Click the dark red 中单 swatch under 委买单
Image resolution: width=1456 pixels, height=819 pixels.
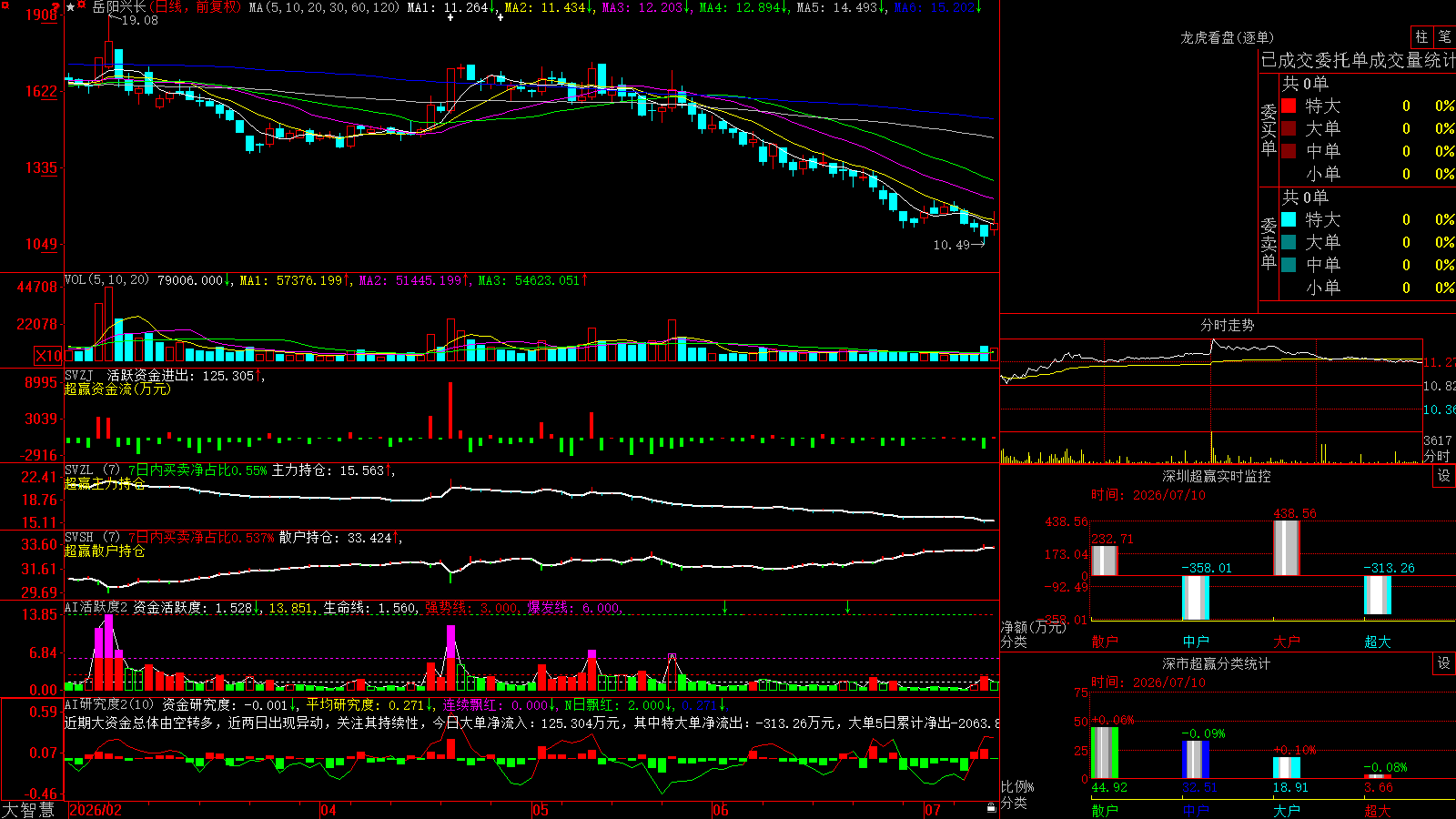click(x=1289, y=150)
